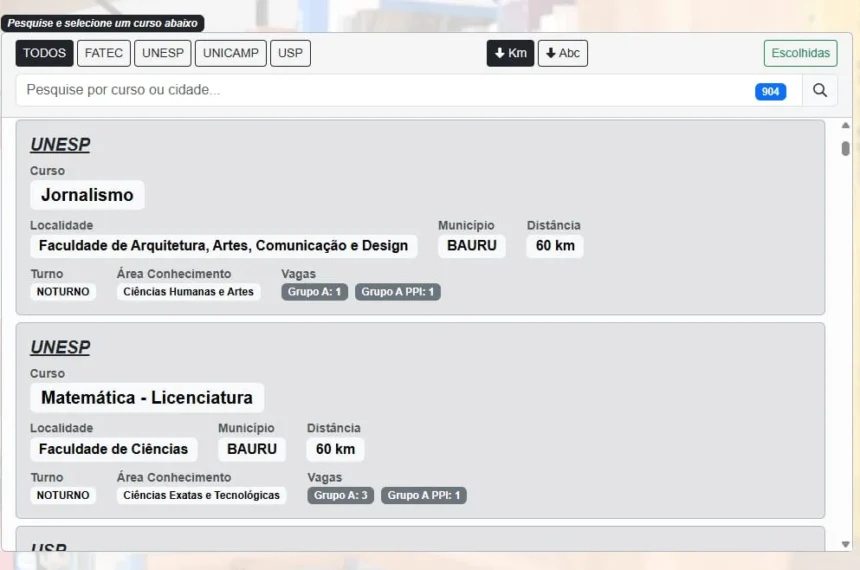This screenshot has height=570, width=860.
Task: Click Grupo A PPI: 1 in Jornalismo card
Action: point(398,292)
